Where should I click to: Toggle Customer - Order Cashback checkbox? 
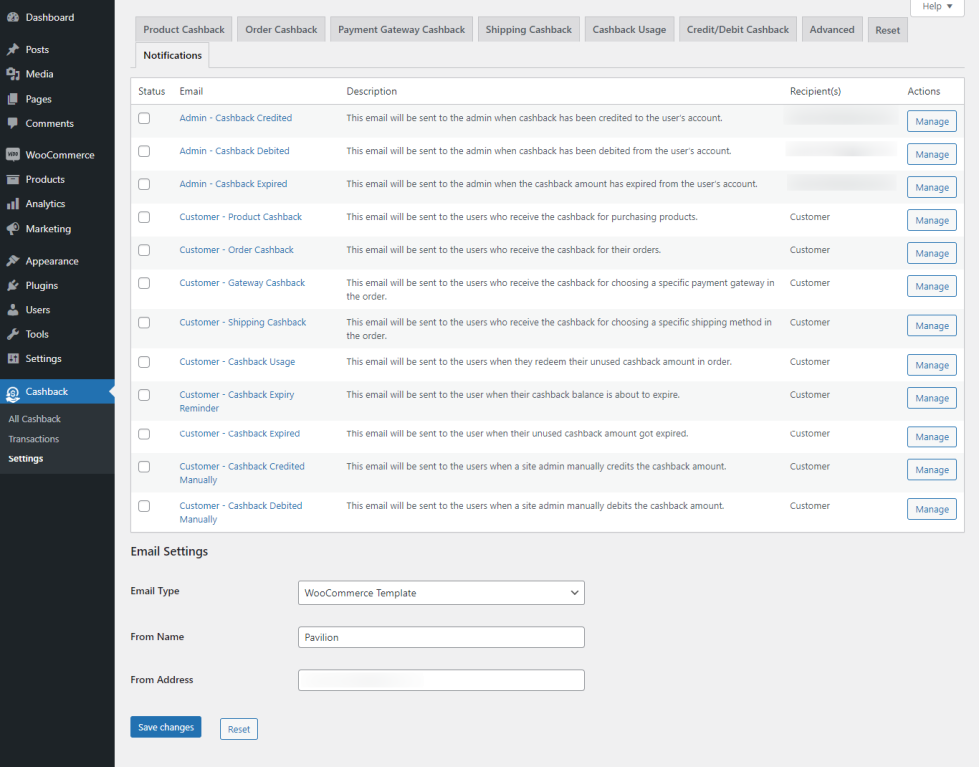click(144, 250)
